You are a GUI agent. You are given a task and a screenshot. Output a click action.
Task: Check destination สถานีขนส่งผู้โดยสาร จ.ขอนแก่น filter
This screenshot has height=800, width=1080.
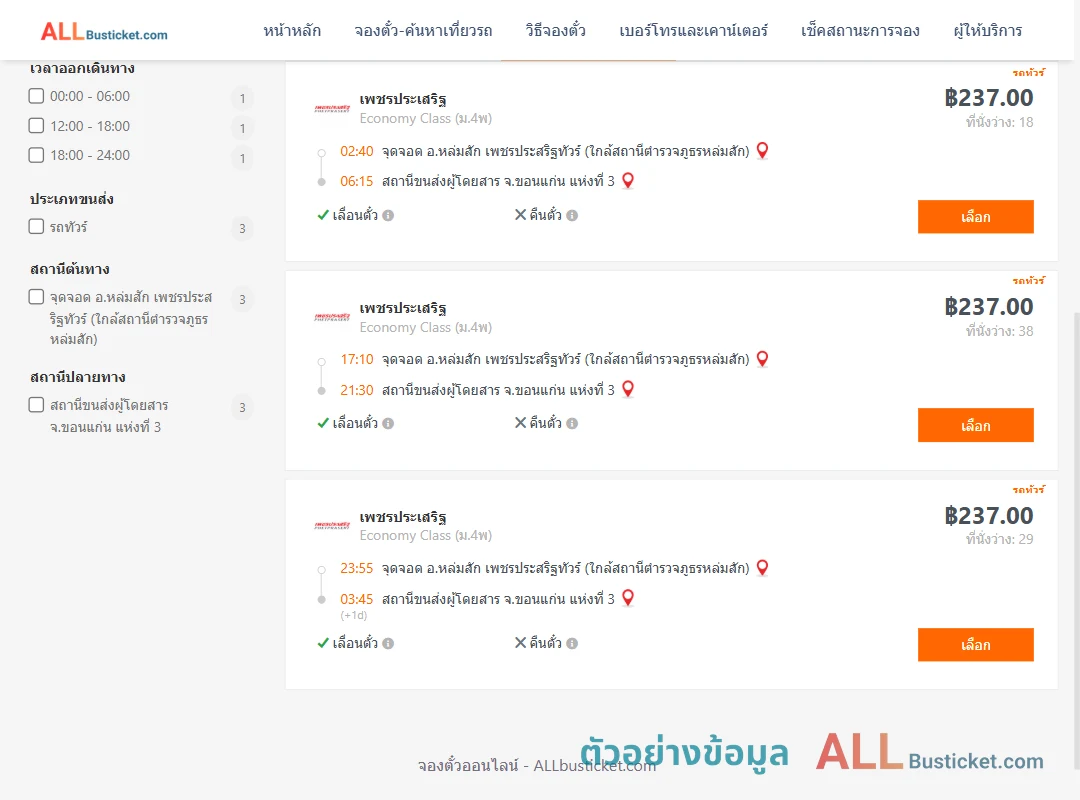click(x=36, y=405)
